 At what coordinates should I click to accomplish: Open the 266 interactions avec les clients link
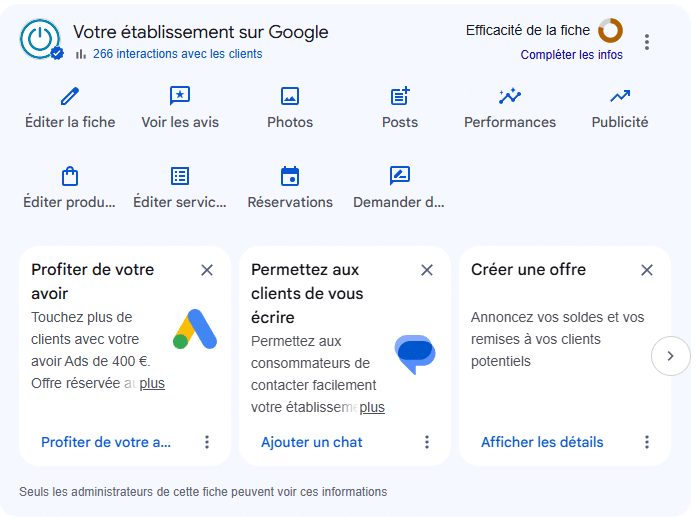point(177,54)
